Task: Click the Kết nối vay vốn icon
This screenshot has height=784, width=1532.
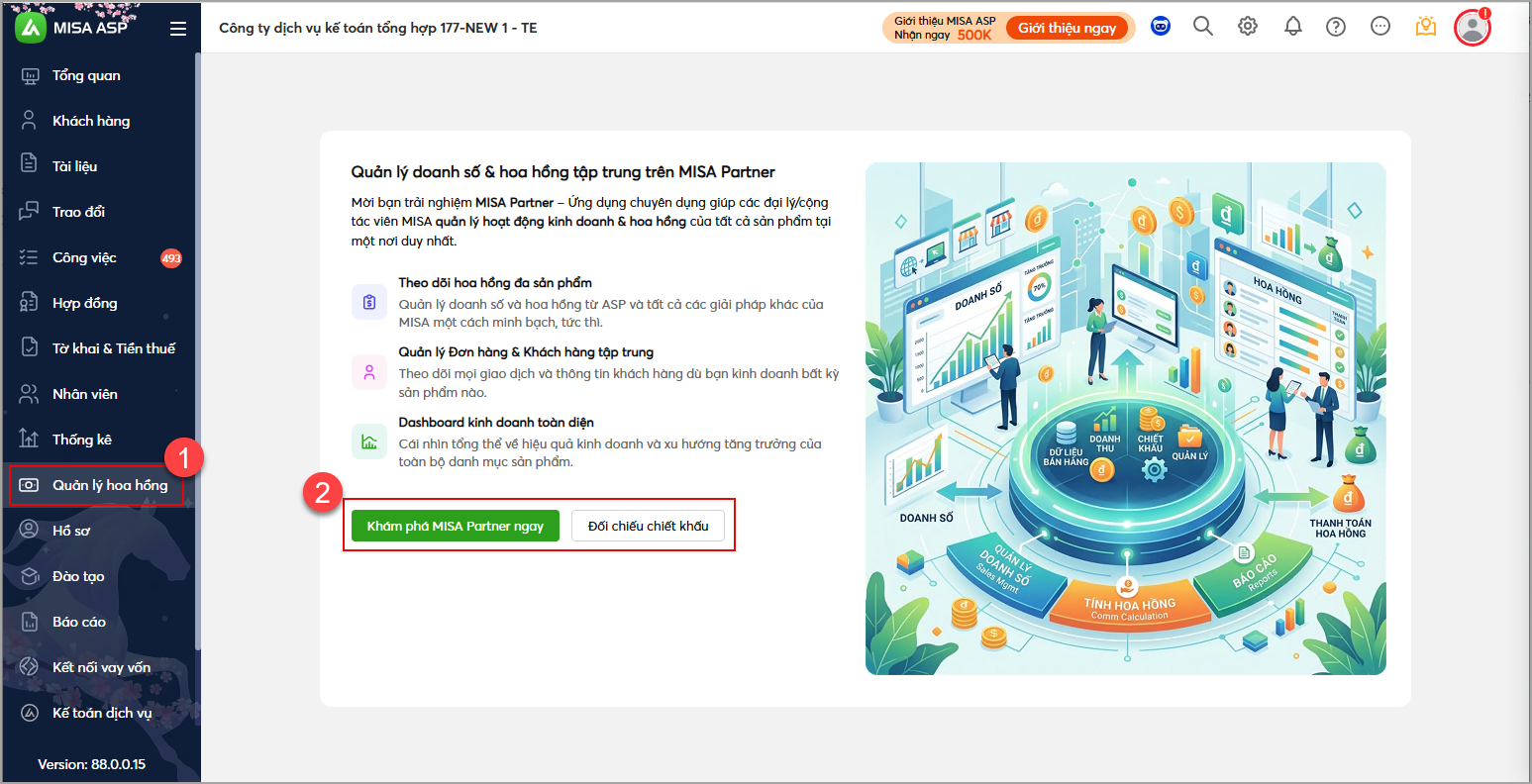Action: 30,667
